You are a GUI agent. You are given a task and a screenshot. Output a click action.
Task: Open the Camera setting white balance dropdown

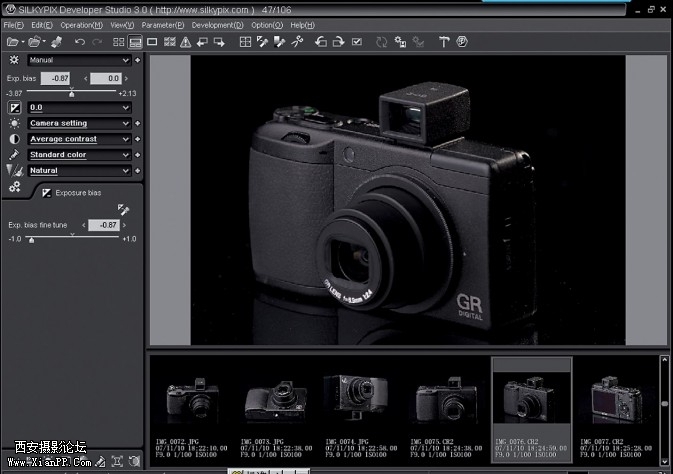[x=79, y=123]
